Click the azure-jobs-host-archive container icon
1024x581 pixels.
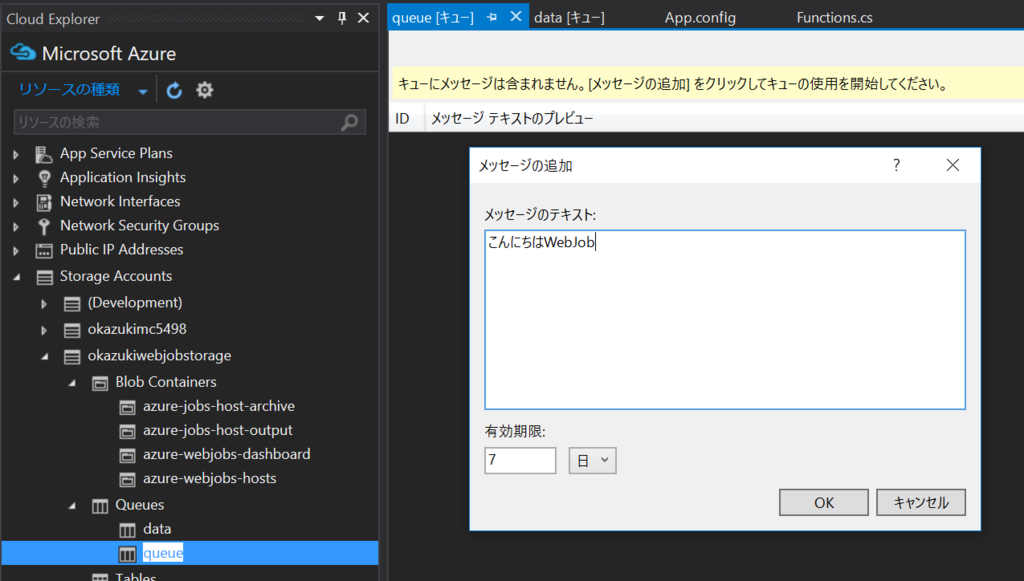[x=127, y=407]
